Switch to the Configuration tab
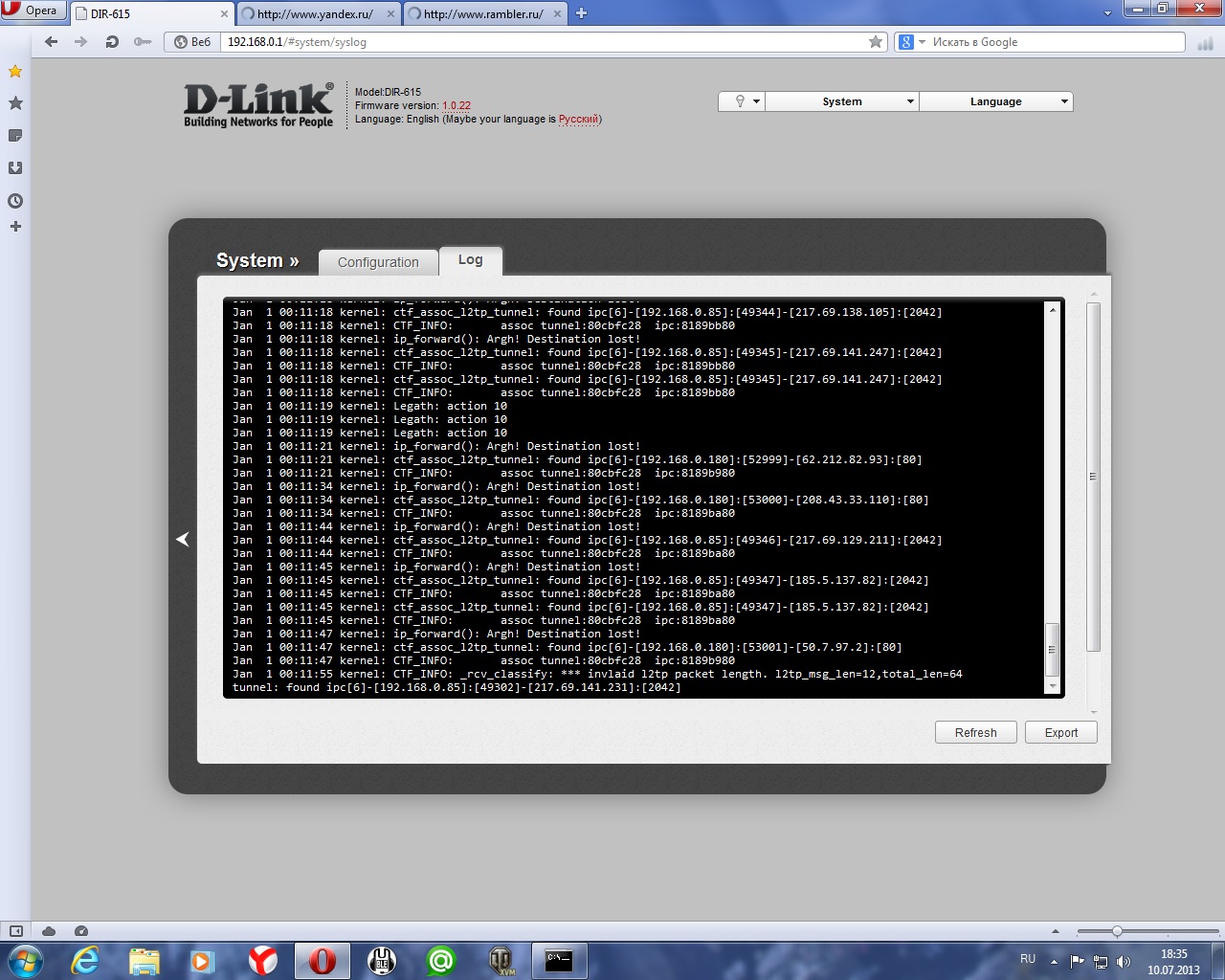This screenshot has height=980, width=1225. pos(378,262)
